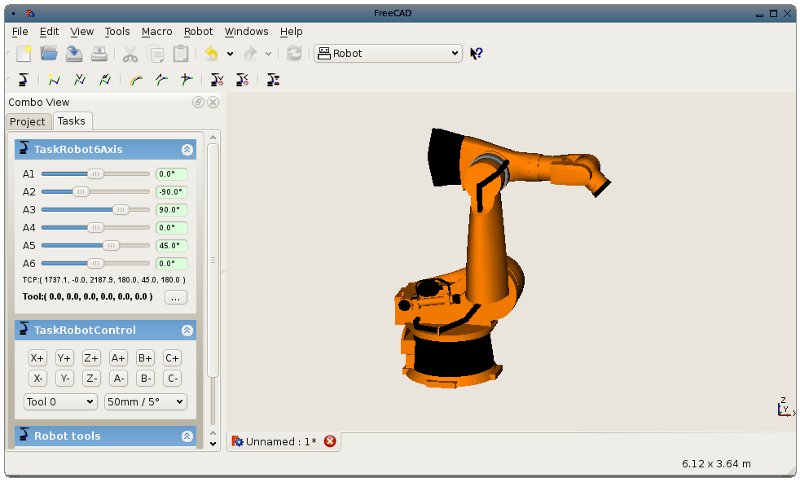800x482 pixels.
Task: Click the second trajectory waypoint icon
Action: [80, 80]
